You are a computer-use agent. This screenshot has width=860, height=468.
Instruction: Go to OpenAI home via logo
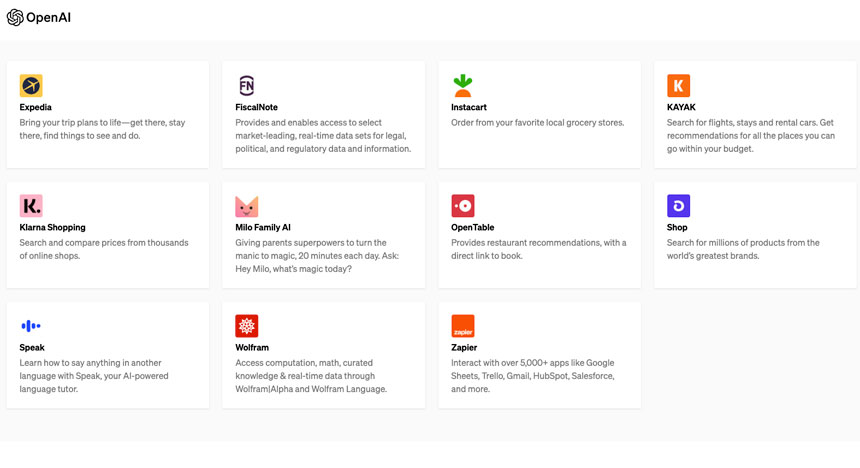coord(39,17)
